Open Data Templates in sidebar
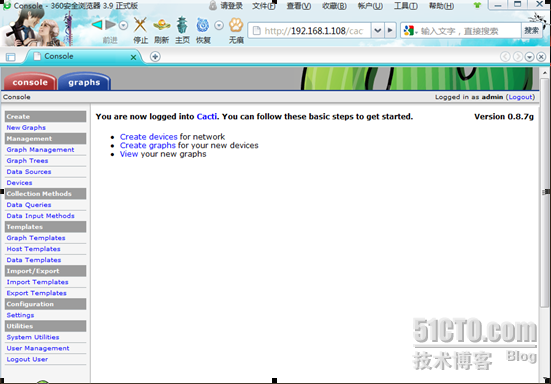The width and height of the screenshot is (551, 384). click(x=34, y=260)
